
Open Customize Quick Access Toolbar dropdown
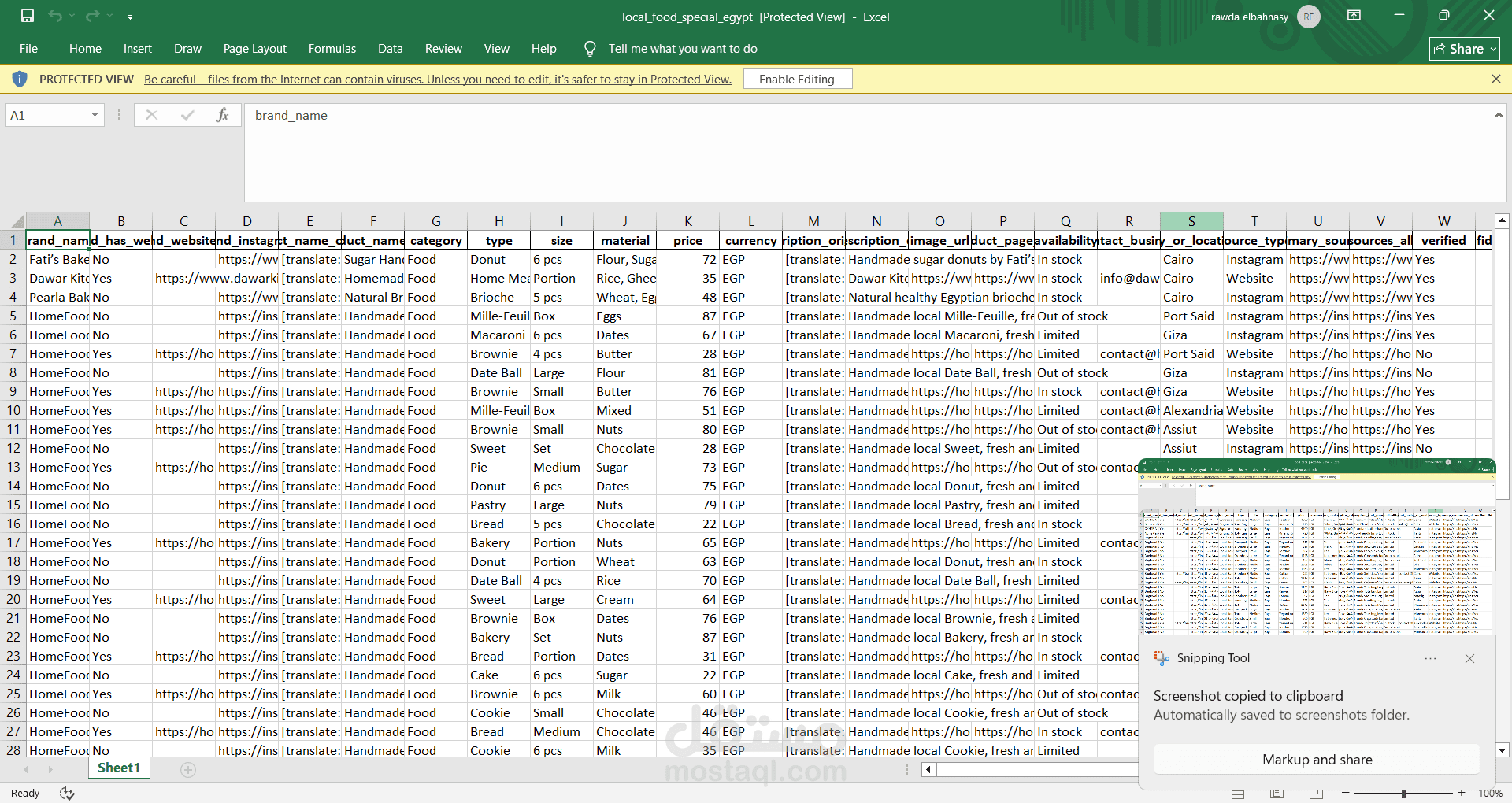(x=130, y=17)
